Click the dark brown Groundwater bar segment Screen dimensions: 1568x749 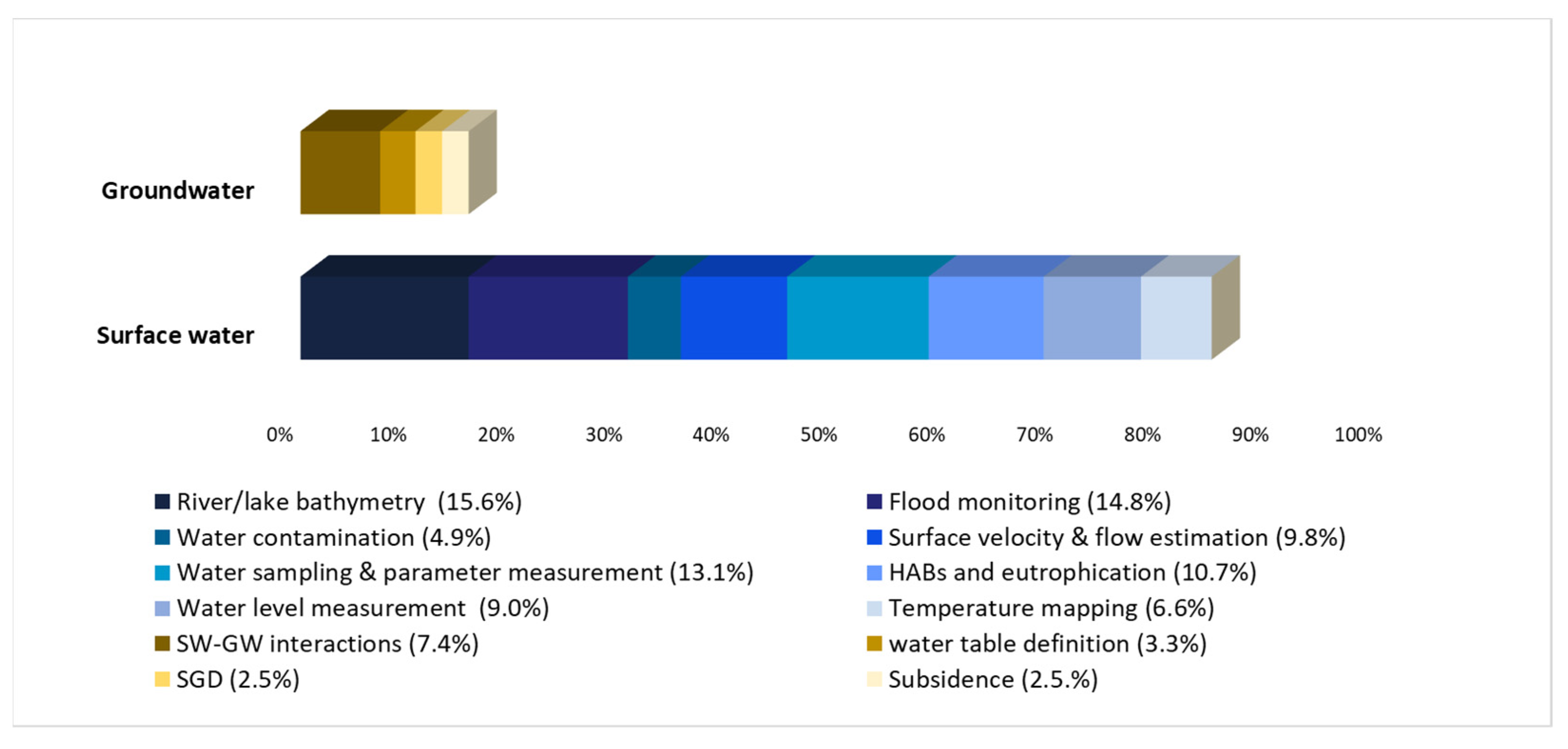[340, 173]
